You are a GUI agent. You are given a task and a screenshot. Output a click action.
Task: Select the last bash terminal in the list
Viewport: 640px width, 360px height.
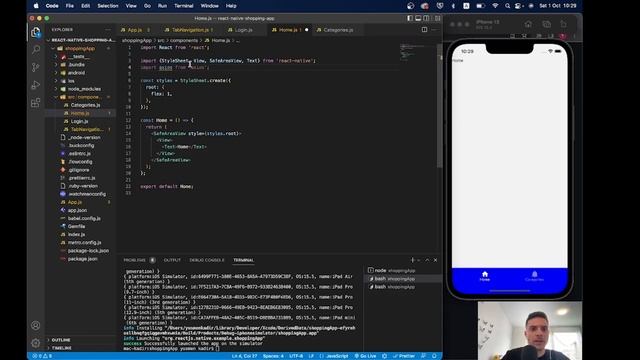(402, 287)
